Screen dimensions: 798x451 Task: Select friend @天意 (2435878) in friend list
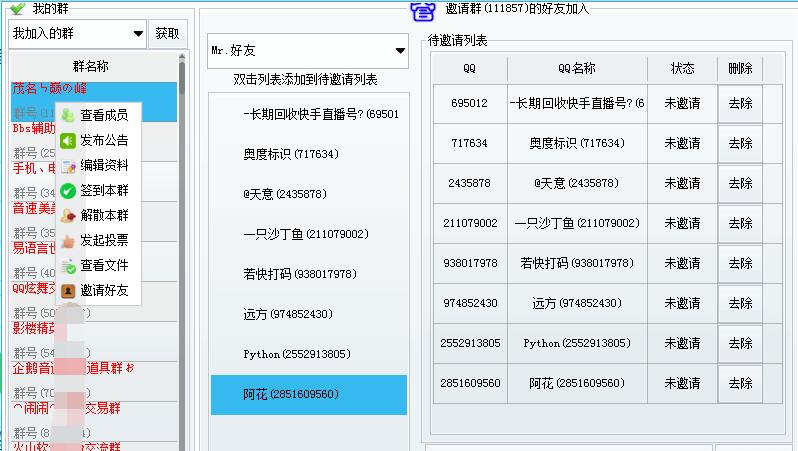(x=308, y=194)
